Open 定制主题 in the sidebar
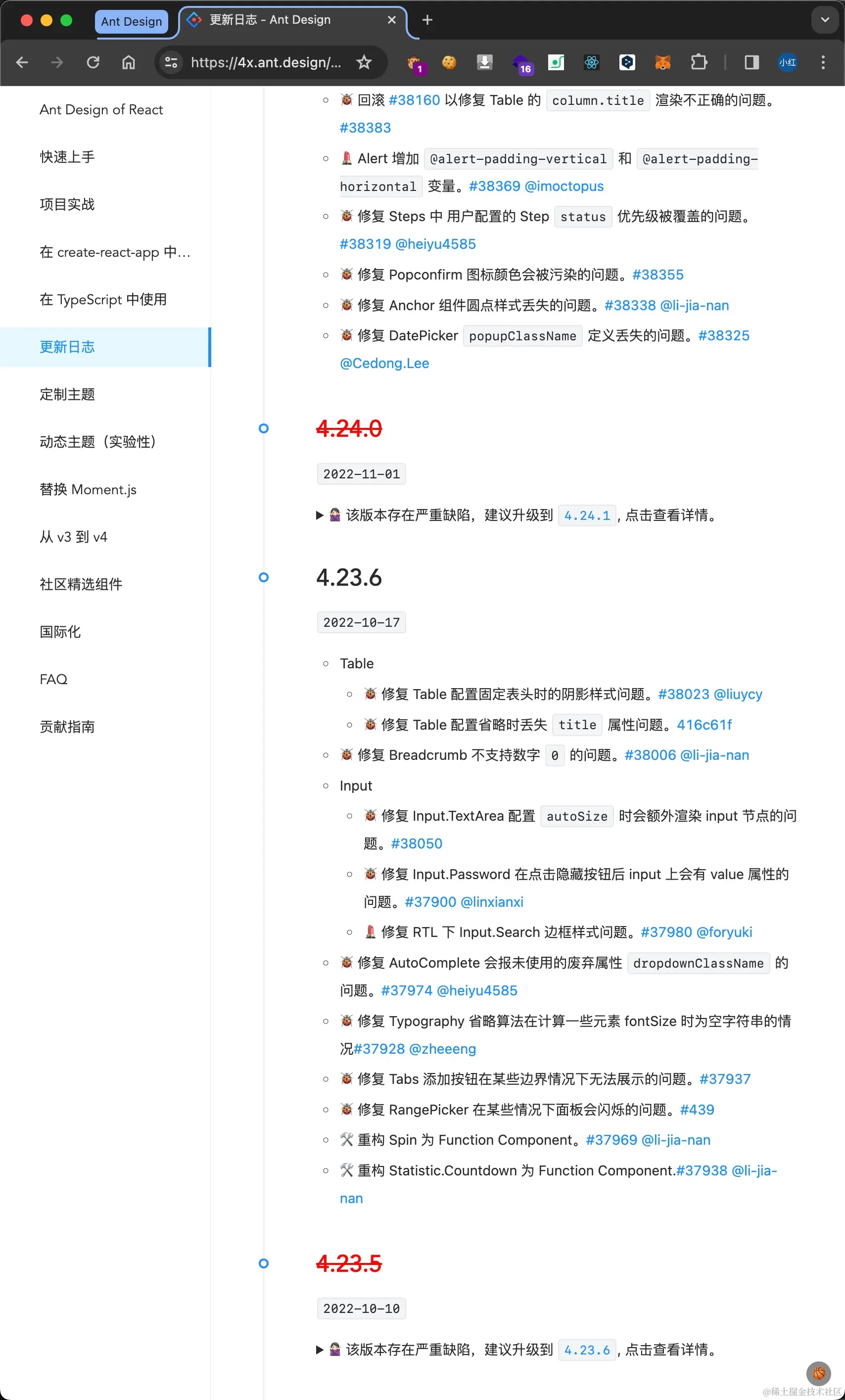This screenshot has height=1400, width=845. [x=105, y=394]
